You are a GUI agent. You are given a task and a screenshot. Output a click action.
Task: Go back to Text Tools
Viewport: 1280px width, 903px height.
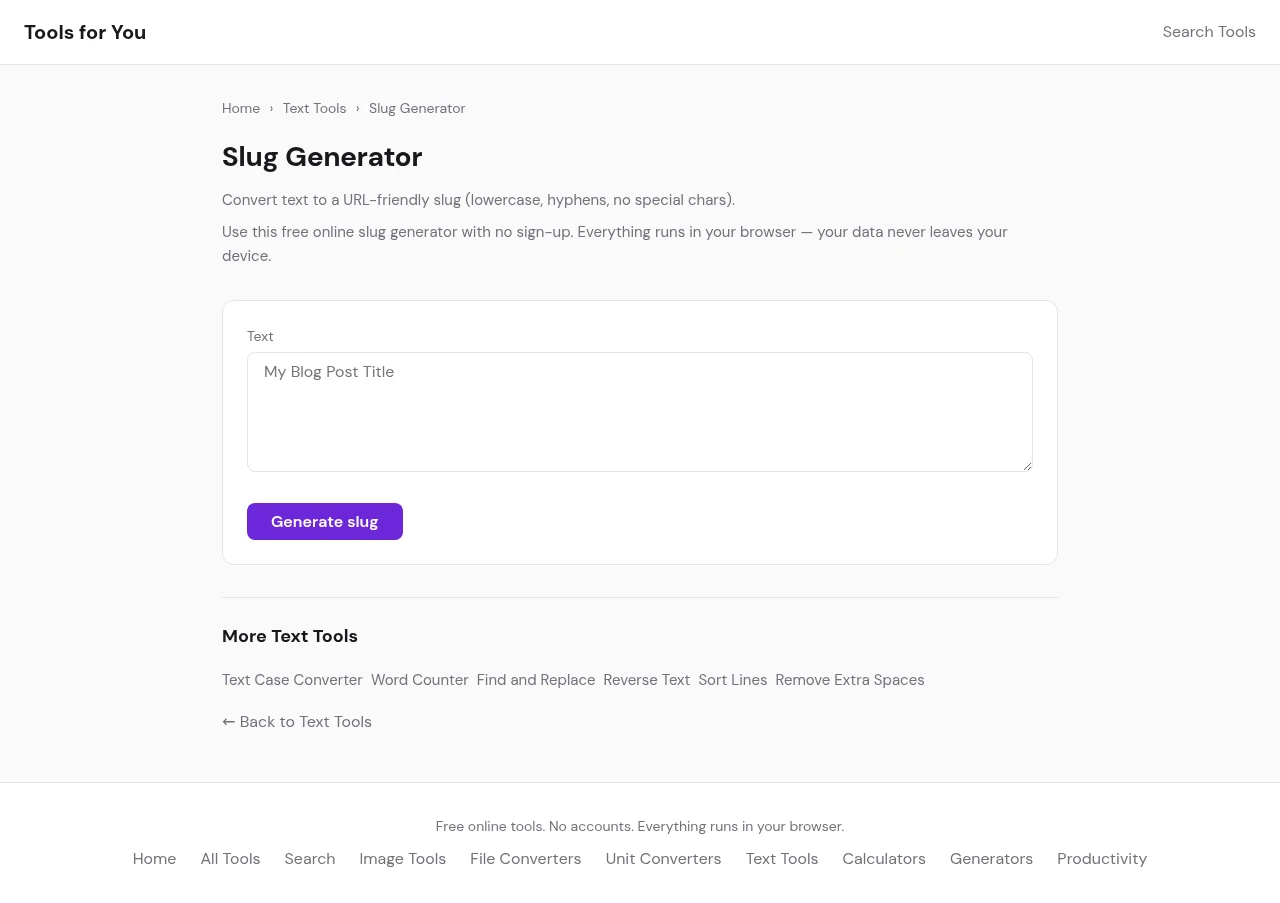297,722
